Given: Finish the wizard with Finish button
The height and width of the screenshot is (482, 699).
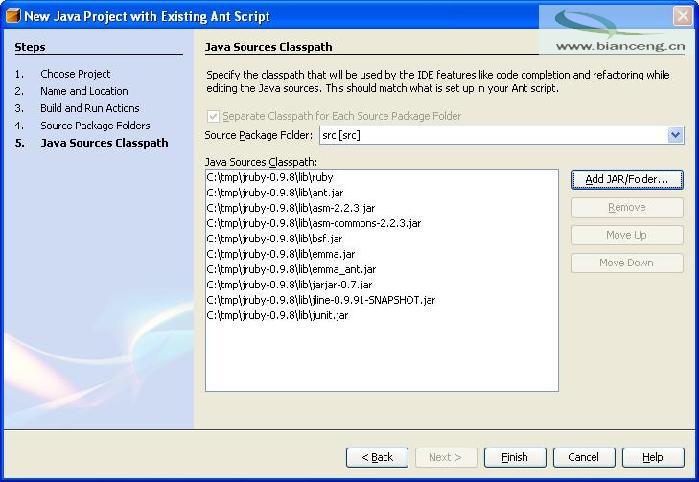Looking at the screenshot, I should point(515,457).
